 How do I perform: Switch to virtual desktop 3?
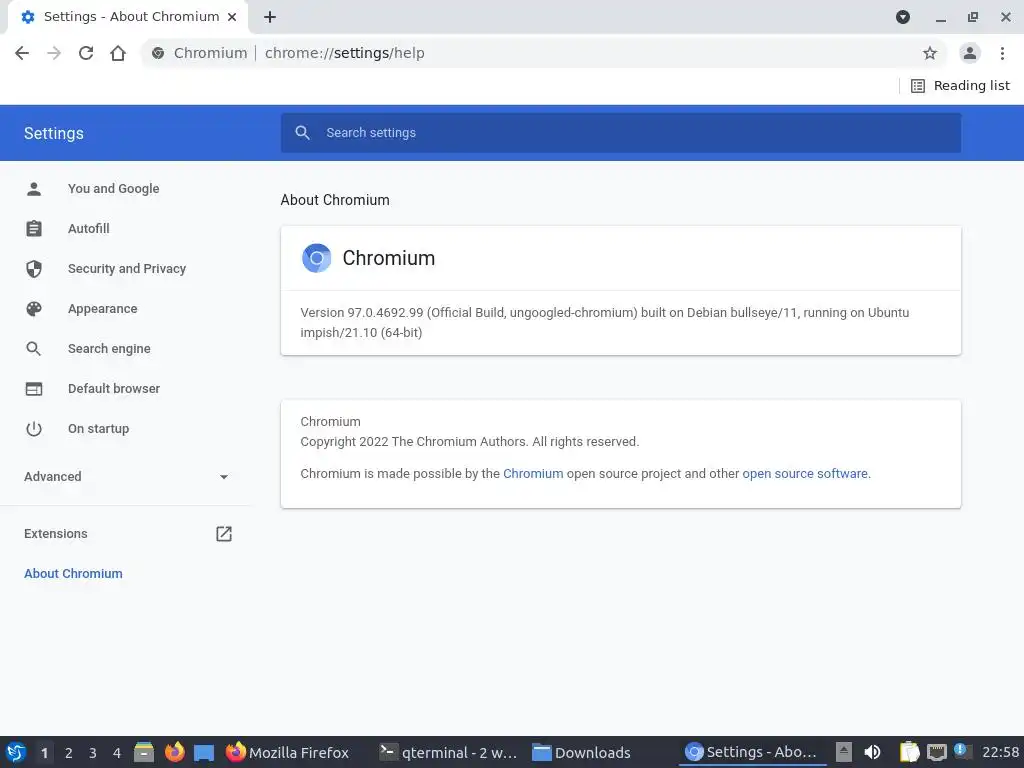tap(93, 753)
